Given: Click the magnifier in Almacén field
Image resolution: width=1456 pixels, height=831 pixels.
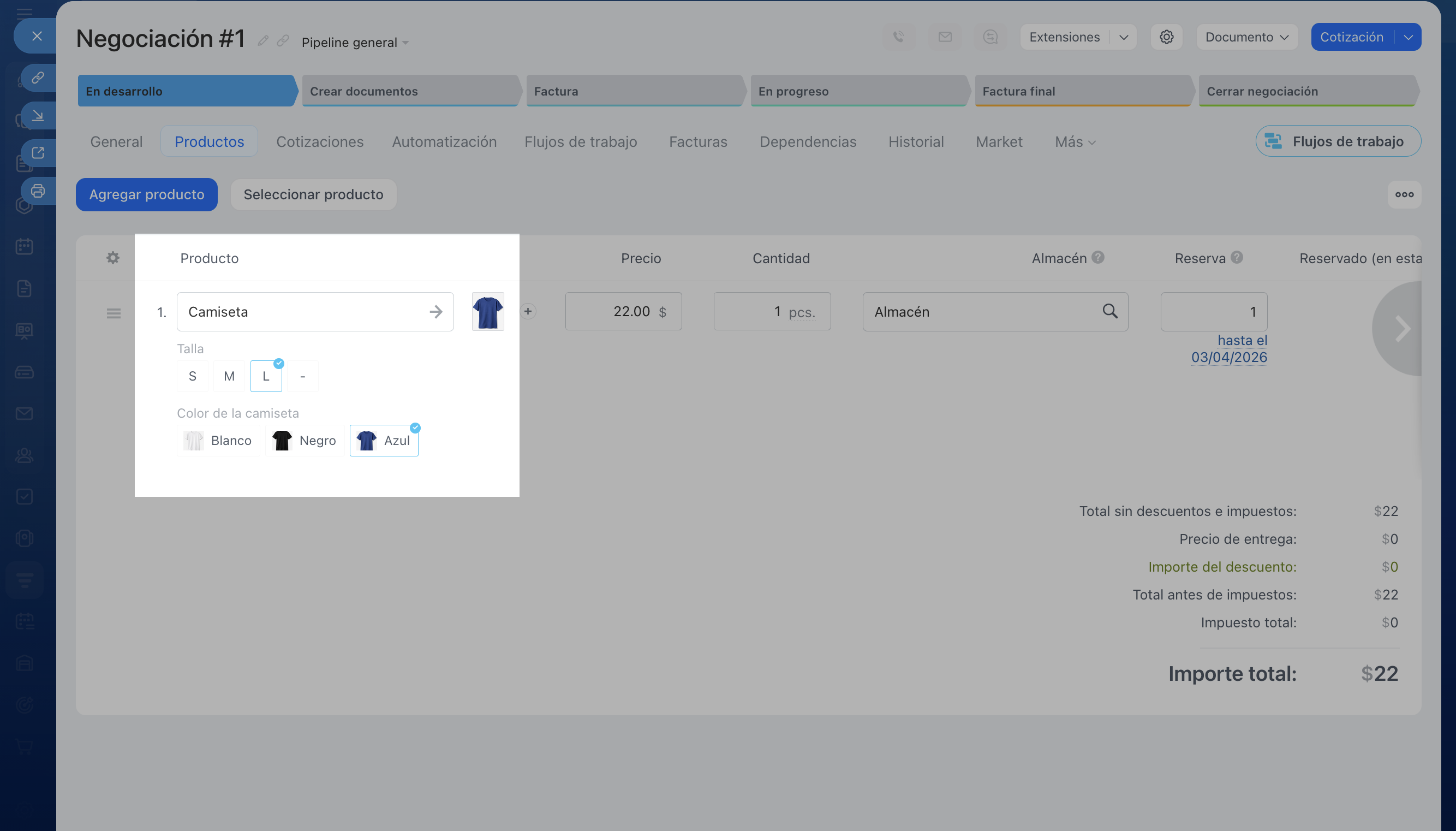Looking at the screenshot, I should [x=1110, y=312].
